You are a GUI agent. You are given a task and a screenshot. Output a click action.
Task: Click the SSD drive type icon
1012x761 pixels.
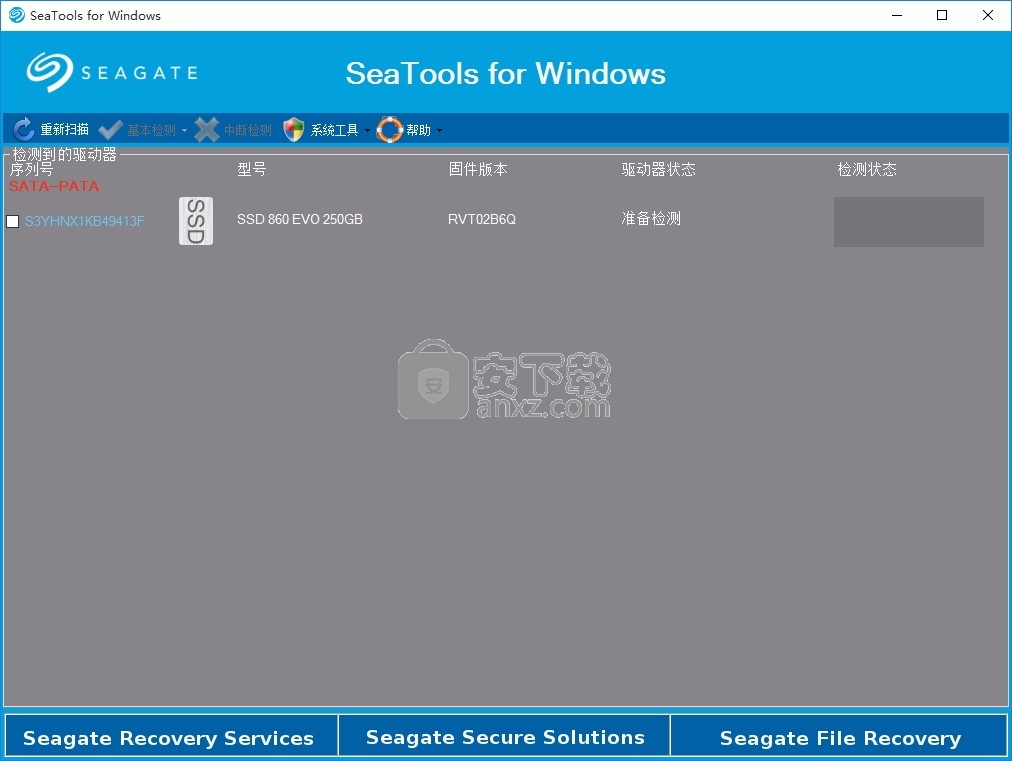pos(196,221)
